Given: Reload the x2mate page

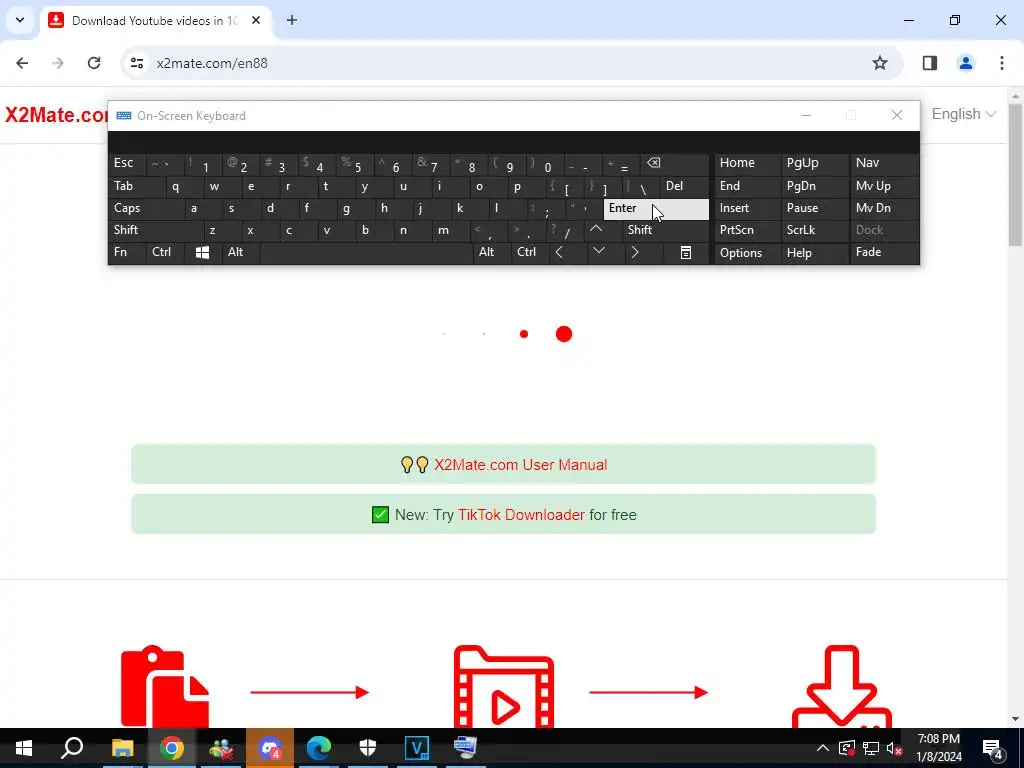Looking at the screenshot, I should [94, 63].
